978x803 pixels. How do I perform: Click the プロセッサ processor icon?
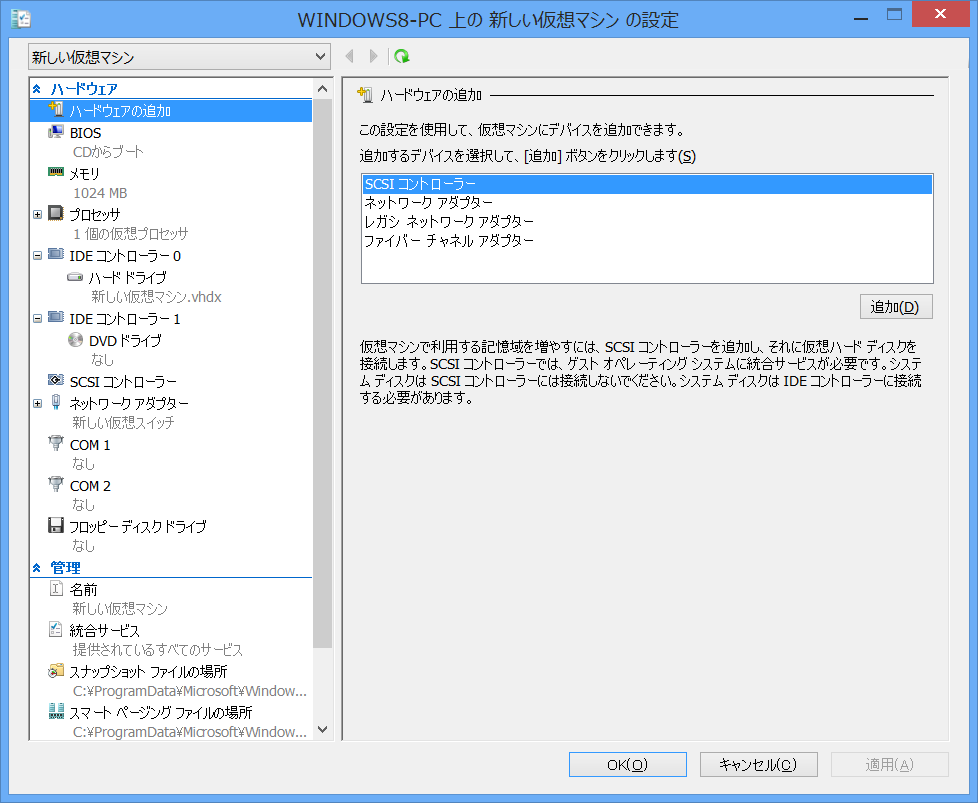click(56, 213)
